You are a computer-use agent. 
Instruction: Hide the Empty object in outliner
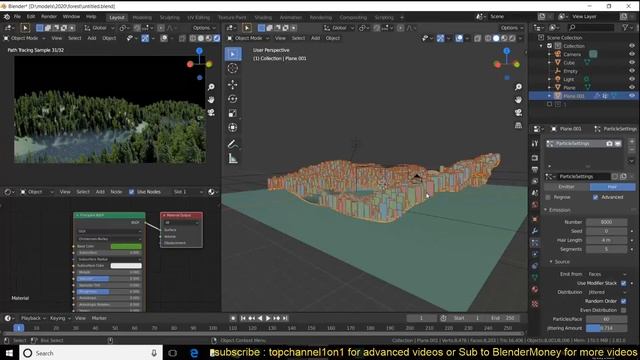[x=632, y=71]
